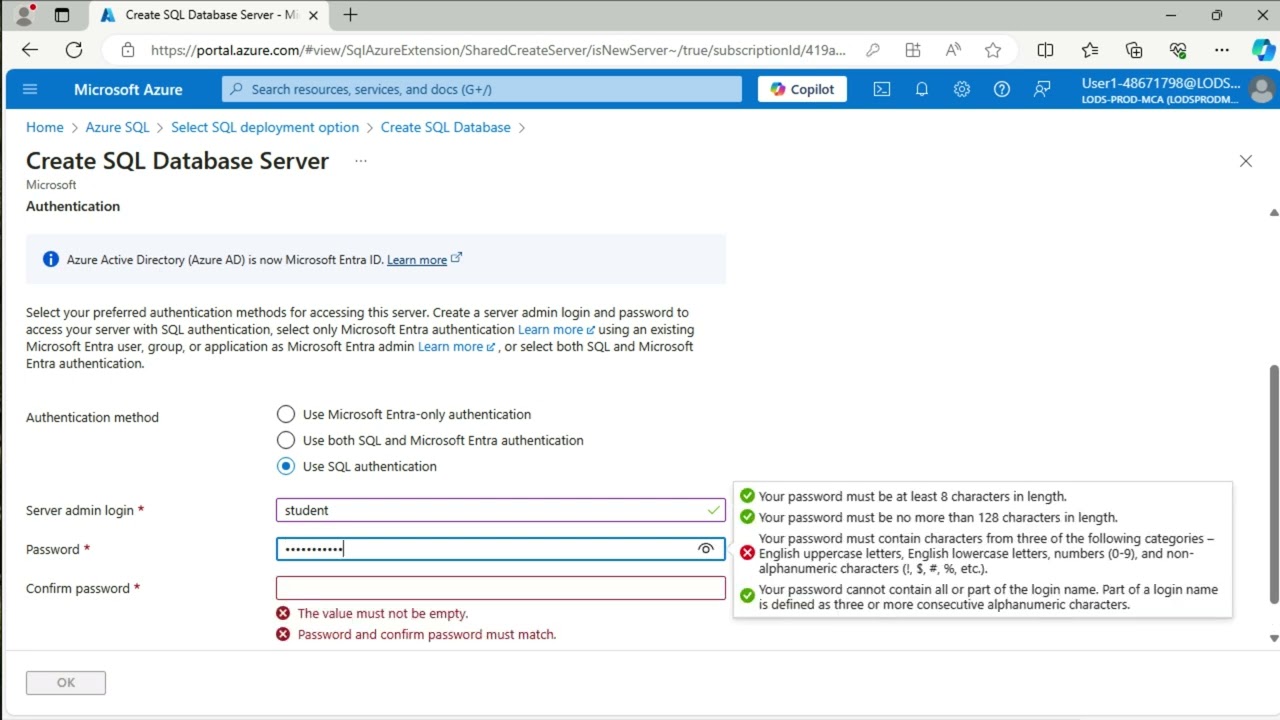
Task: Open the Favorites list icon
Action: (x=1090, y=50)
